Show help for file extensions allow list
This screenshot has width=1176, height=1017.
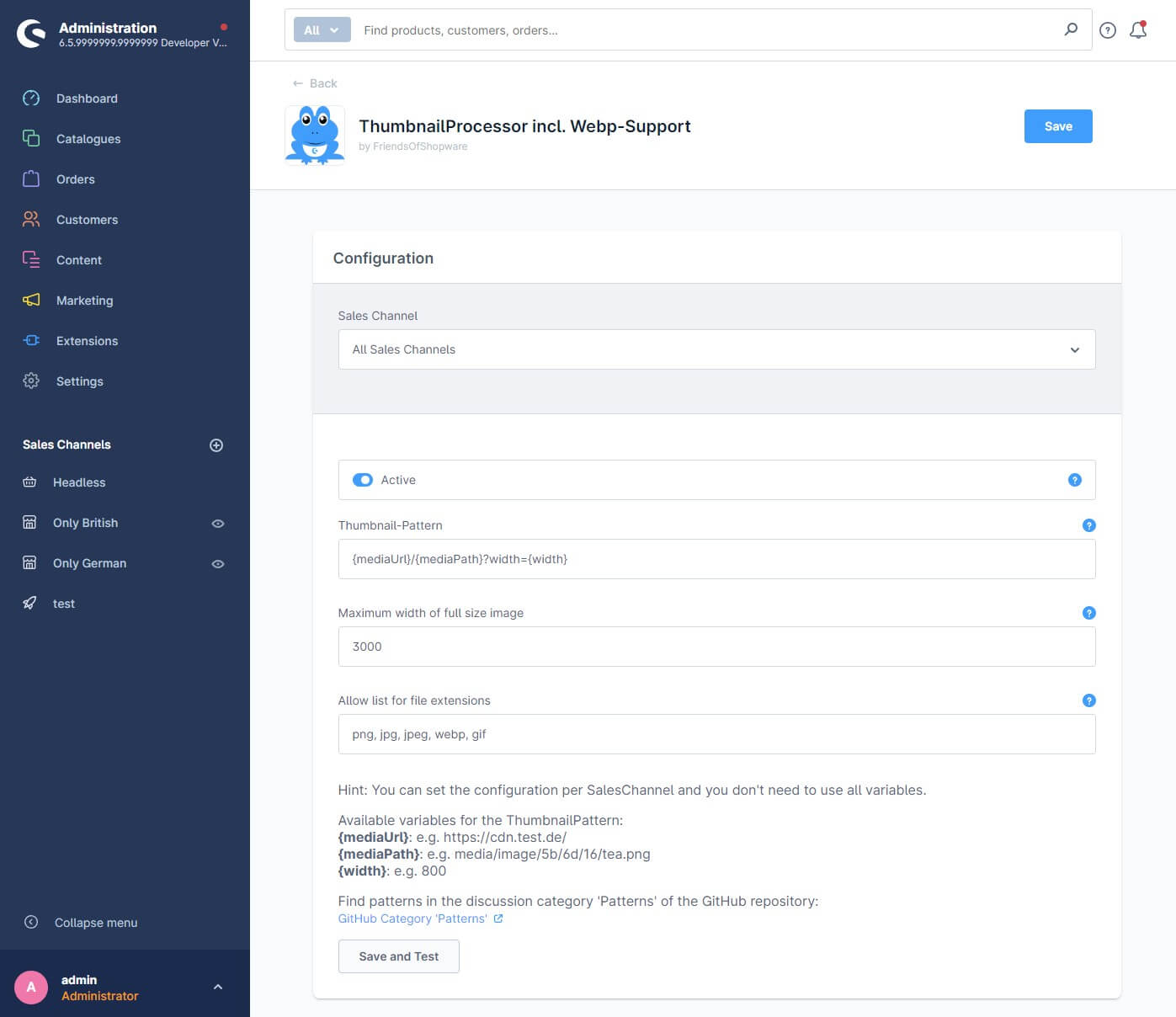(x=1088, y=700)
